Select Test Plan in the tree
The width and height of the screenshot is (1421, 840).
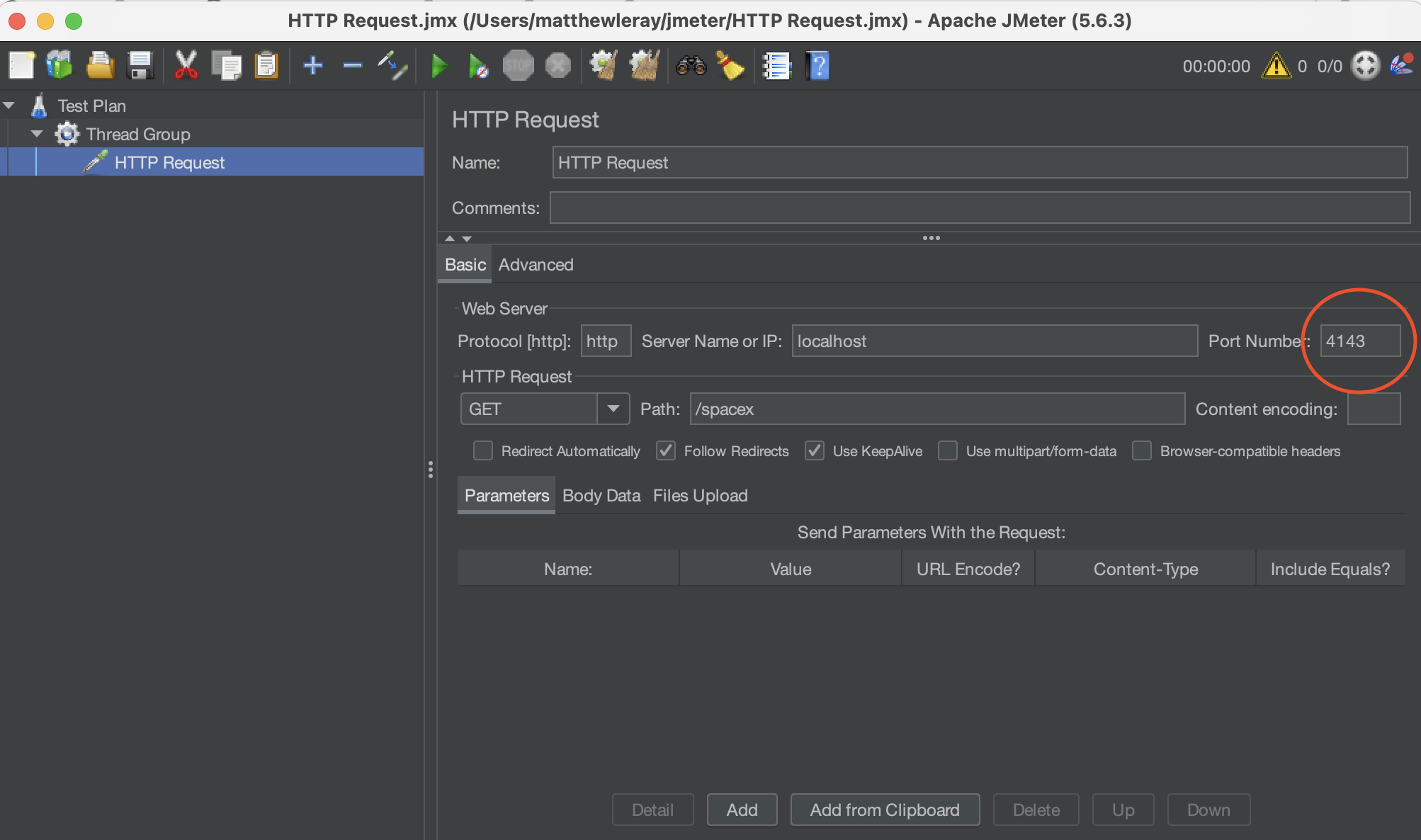91,106
